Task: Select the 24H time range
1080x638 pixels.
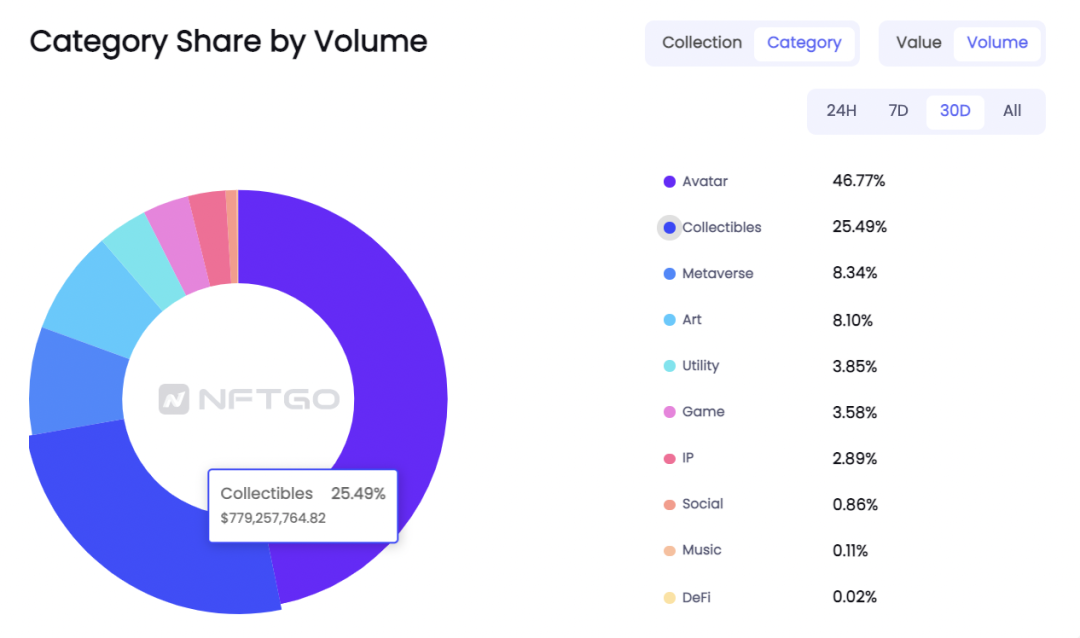Action: (841, 111)
